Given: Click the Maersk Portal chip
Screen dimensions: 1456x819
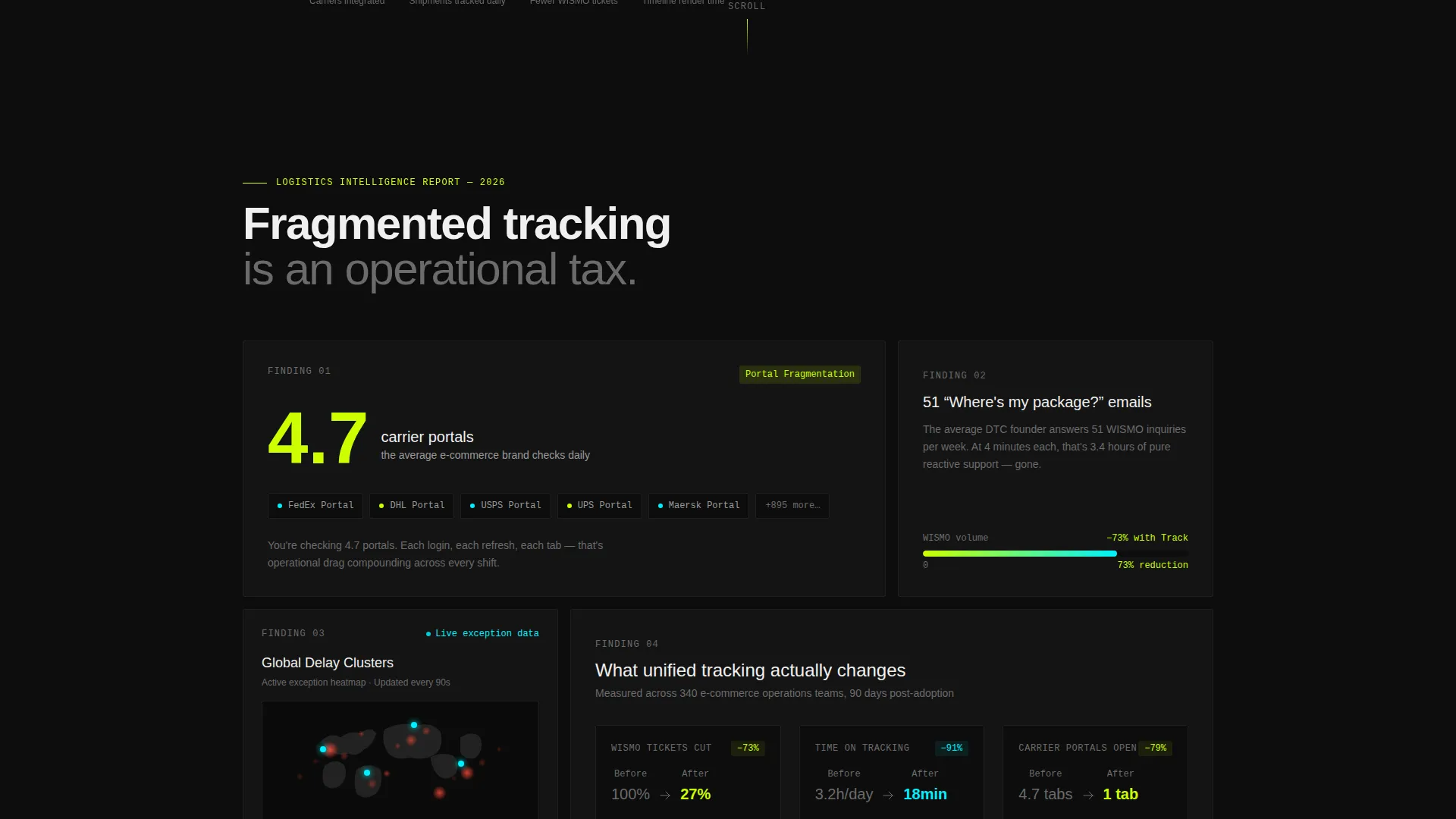Looking at the screenshot, I should click(x=698, y=506).
